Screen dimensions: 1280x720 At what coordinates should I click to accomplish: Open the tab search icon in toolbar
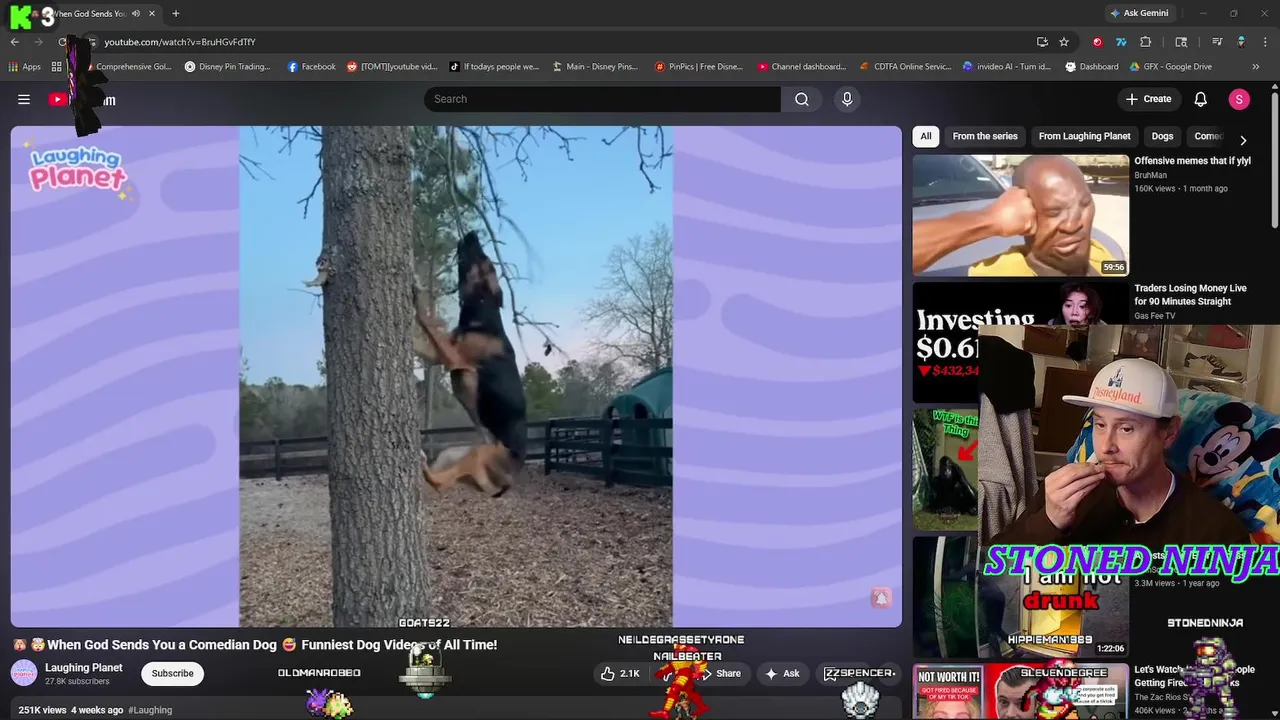[x=1181, y=42]
